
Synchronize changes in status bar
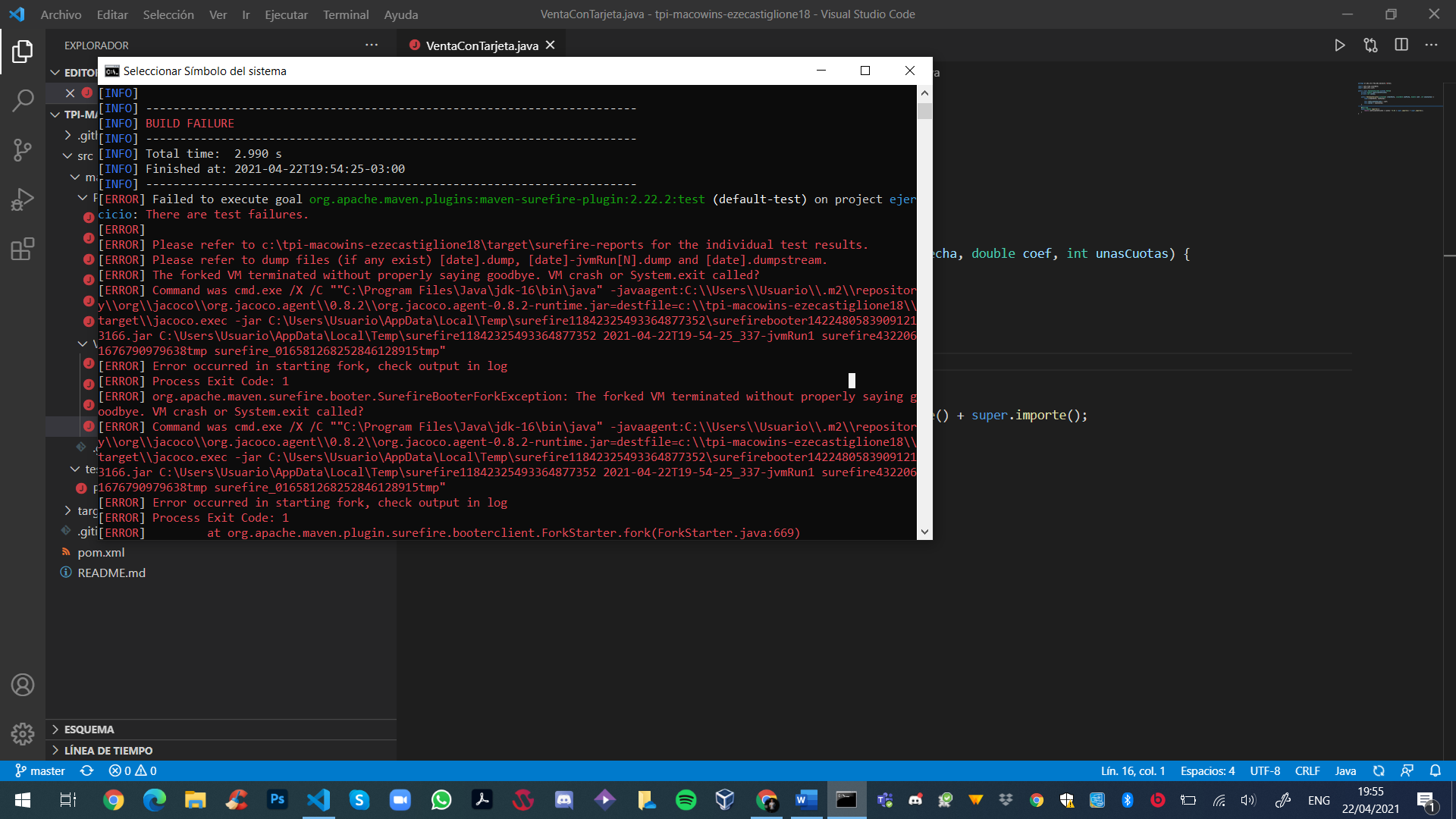(87, 770)
